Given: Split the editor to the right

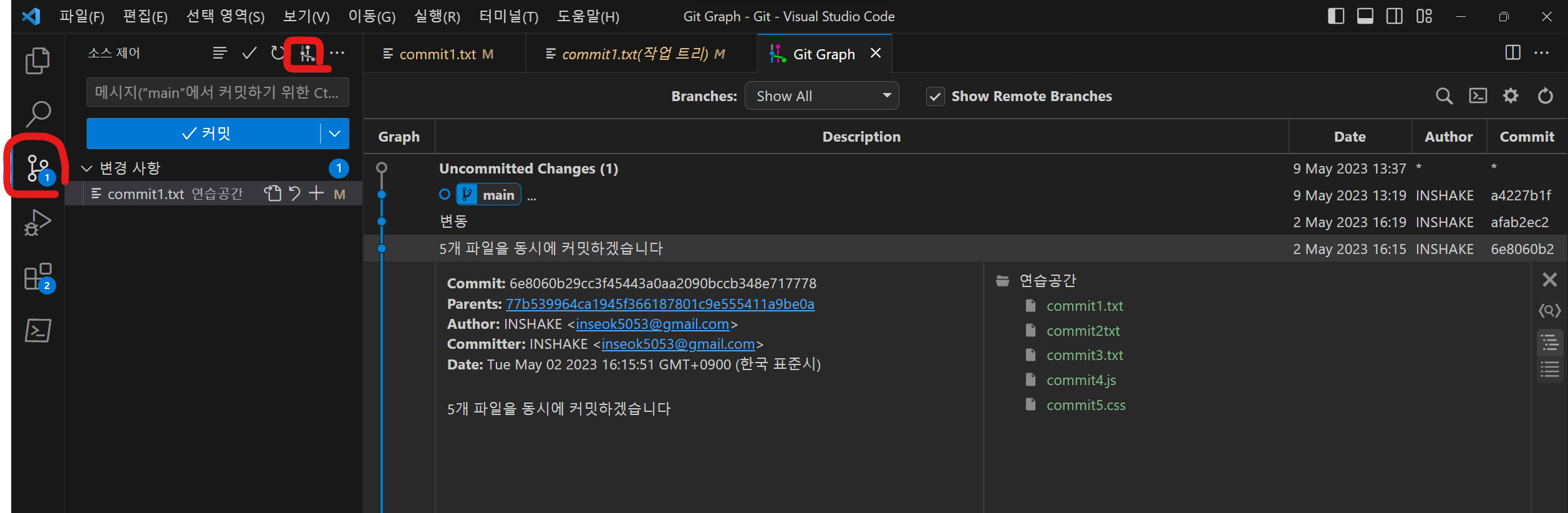Looking at the screenshot, I should tap(1512, 53).
